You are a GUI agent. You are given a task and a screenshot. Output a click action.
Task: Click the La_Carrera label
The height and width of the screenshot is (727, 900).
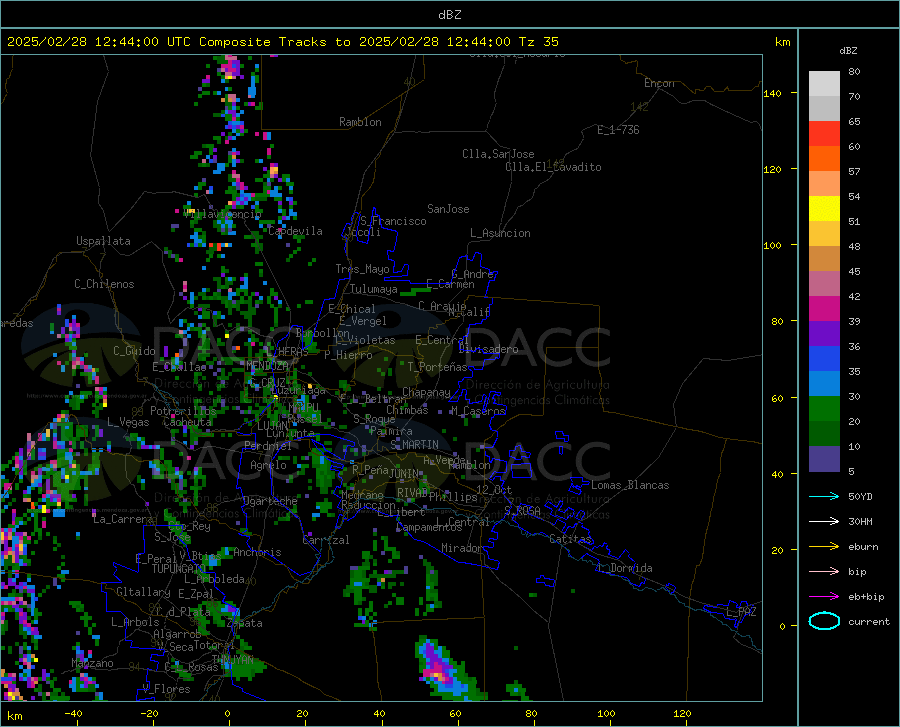123,519
